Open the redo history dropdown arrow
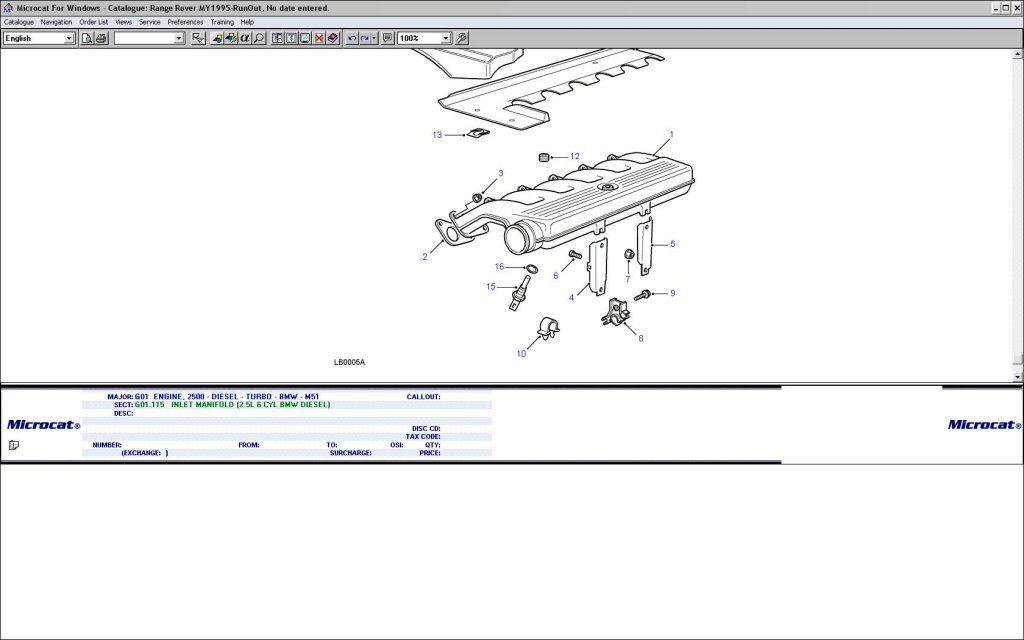 tap(374, 39)
